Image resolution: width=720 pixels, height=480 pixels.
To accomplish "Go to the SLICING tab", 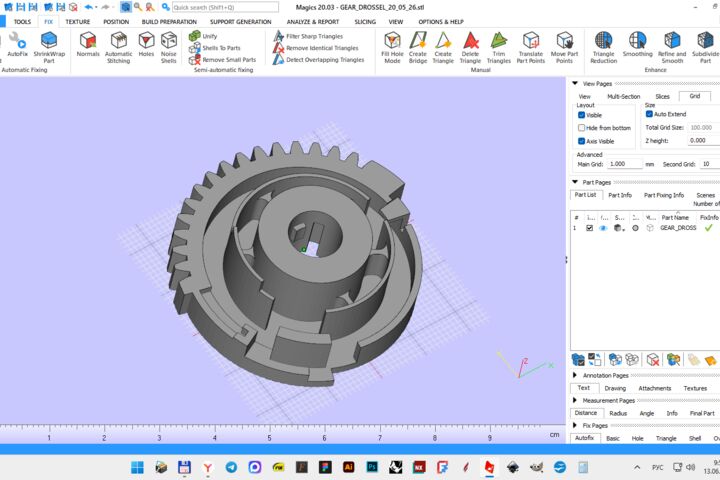I will 365,22.
